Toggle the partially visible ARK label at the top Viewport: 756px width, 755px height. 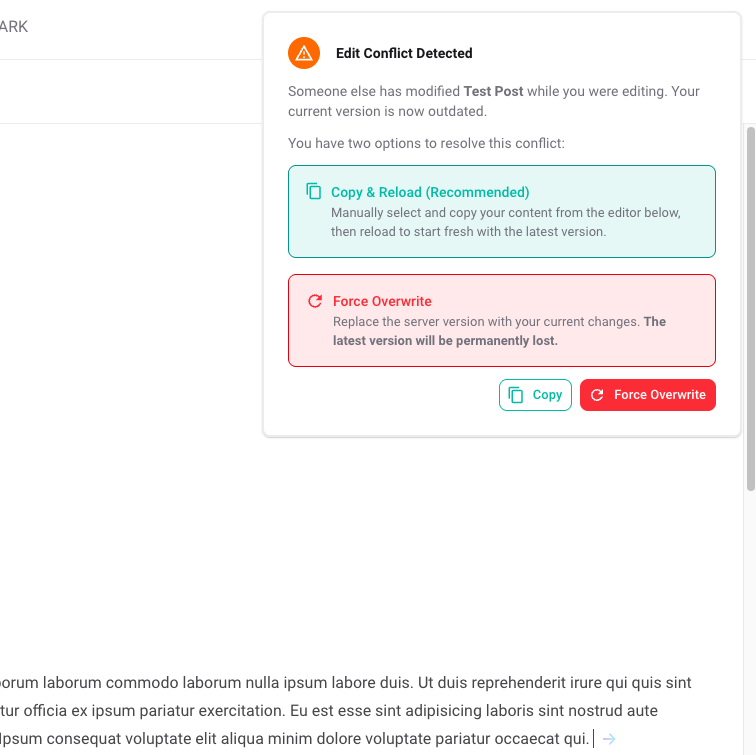point(14,27)
